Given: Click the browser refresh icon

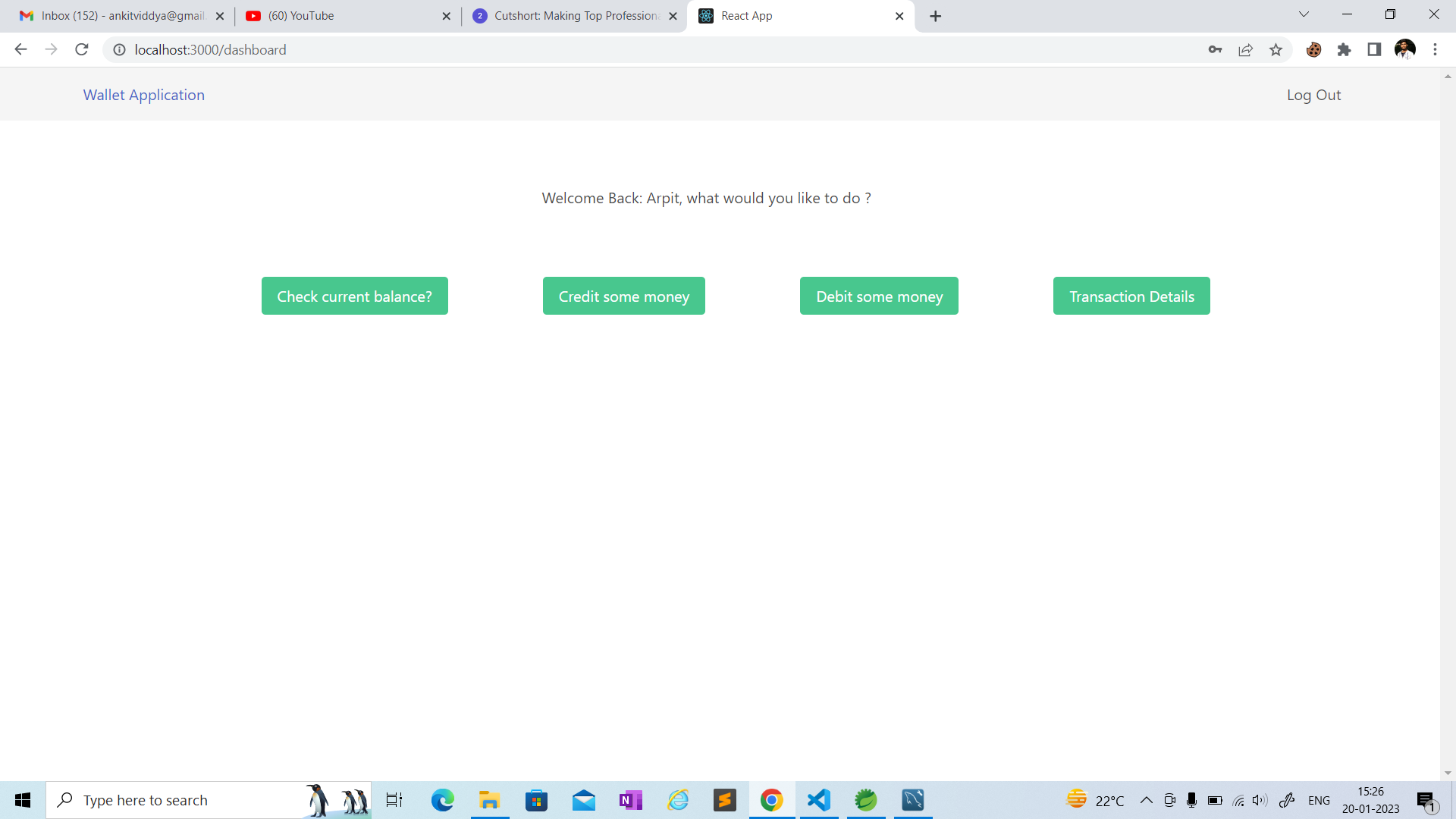Looking at the screenshot, I should point(83,50).
